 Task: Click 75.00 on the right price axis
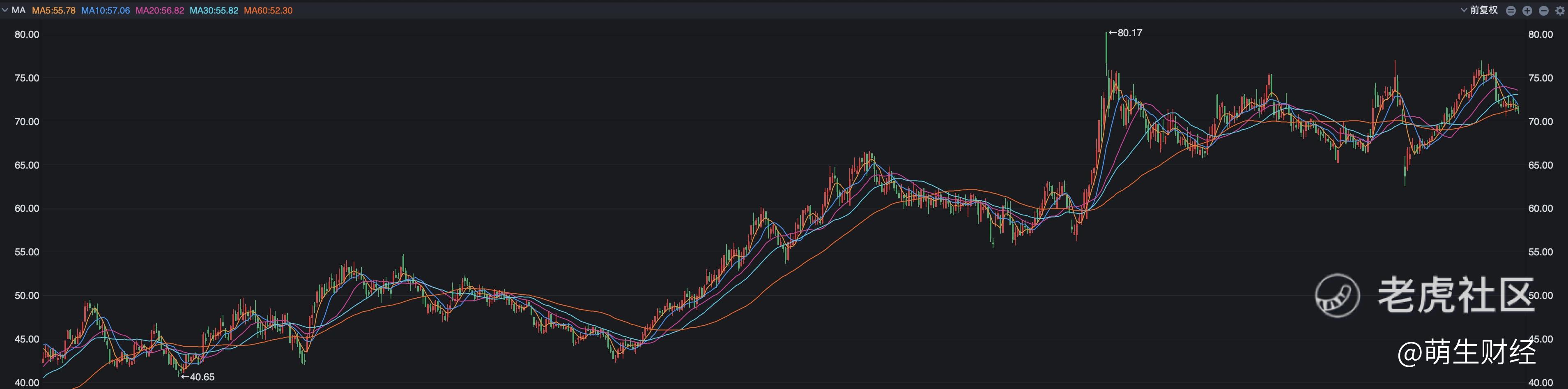coord(1540,78)
